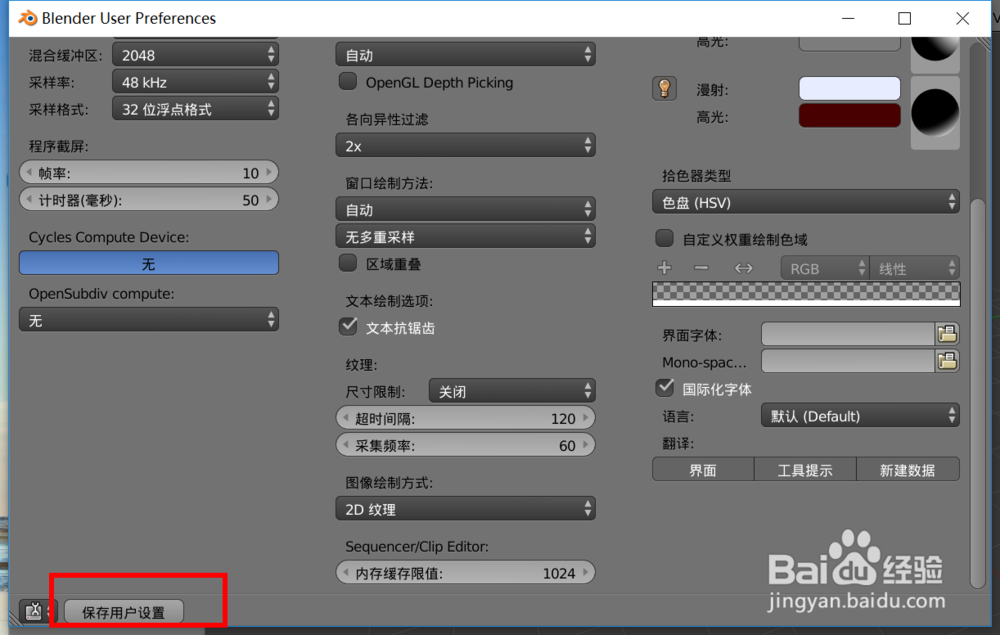Browse for 界面字体 font file folder icon
Image resolution: width=1000 pixels, height=635 pixels.
coord(947,333)
